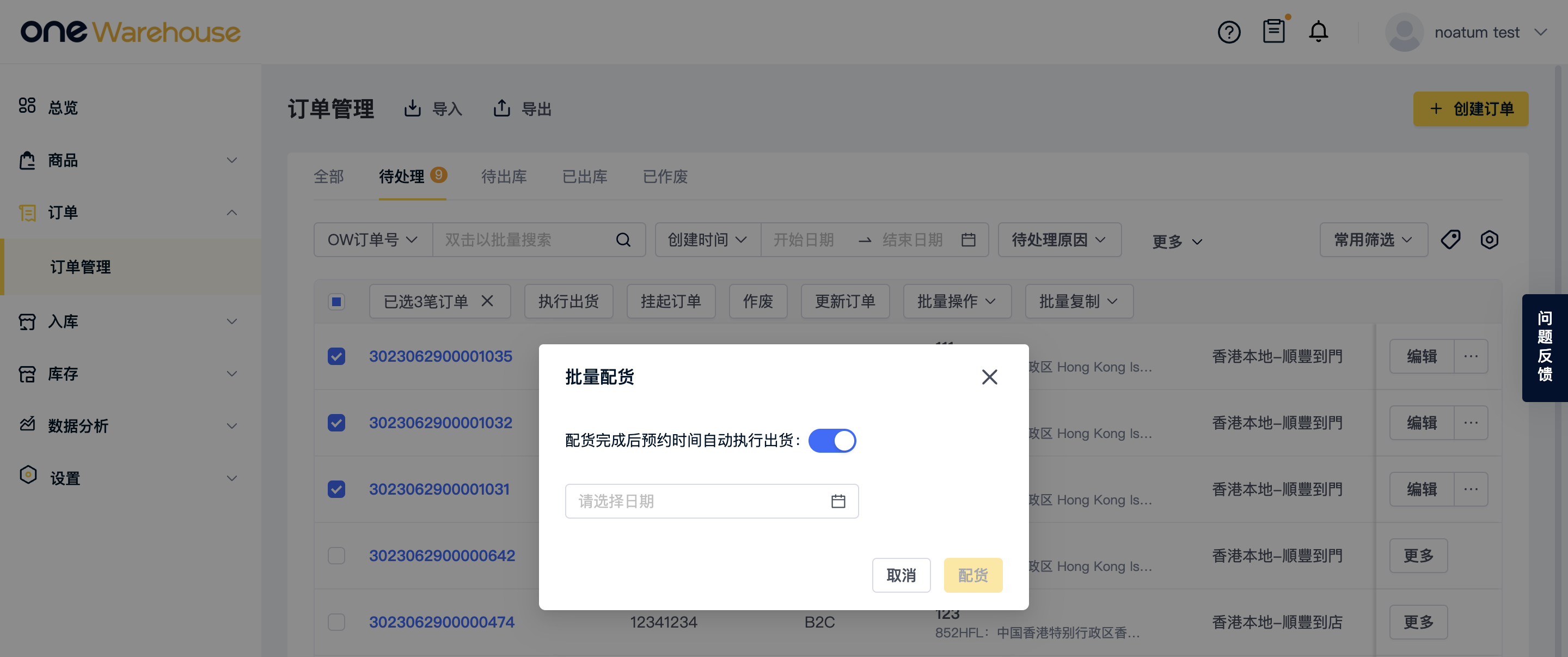Image resolution: width=1568 pixels, height=657 pixels.
Task: Click the export upload icon
Action: point(501,108)
